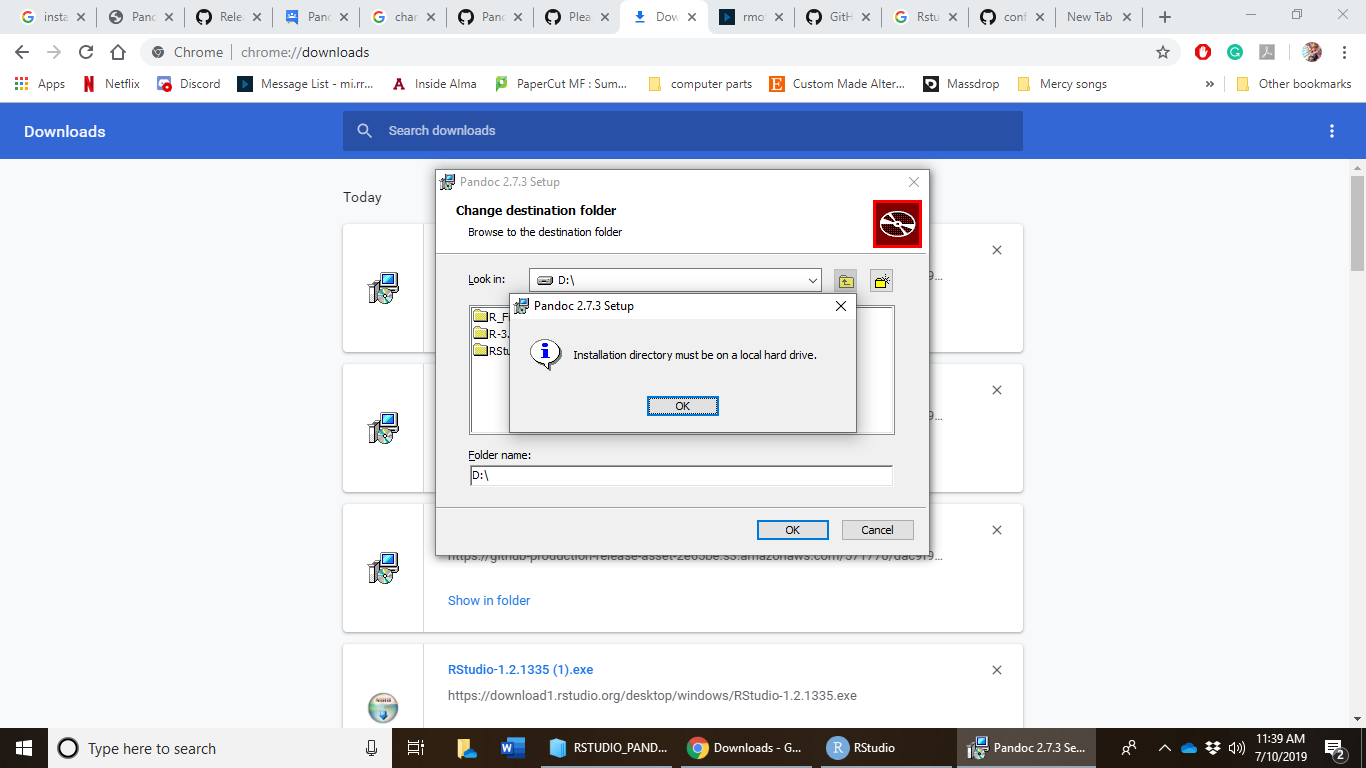The width and height of the screenshot is (1366, 768).
Task: Open the Custom Made Alter bookmark
Action: tap(837, 84)
